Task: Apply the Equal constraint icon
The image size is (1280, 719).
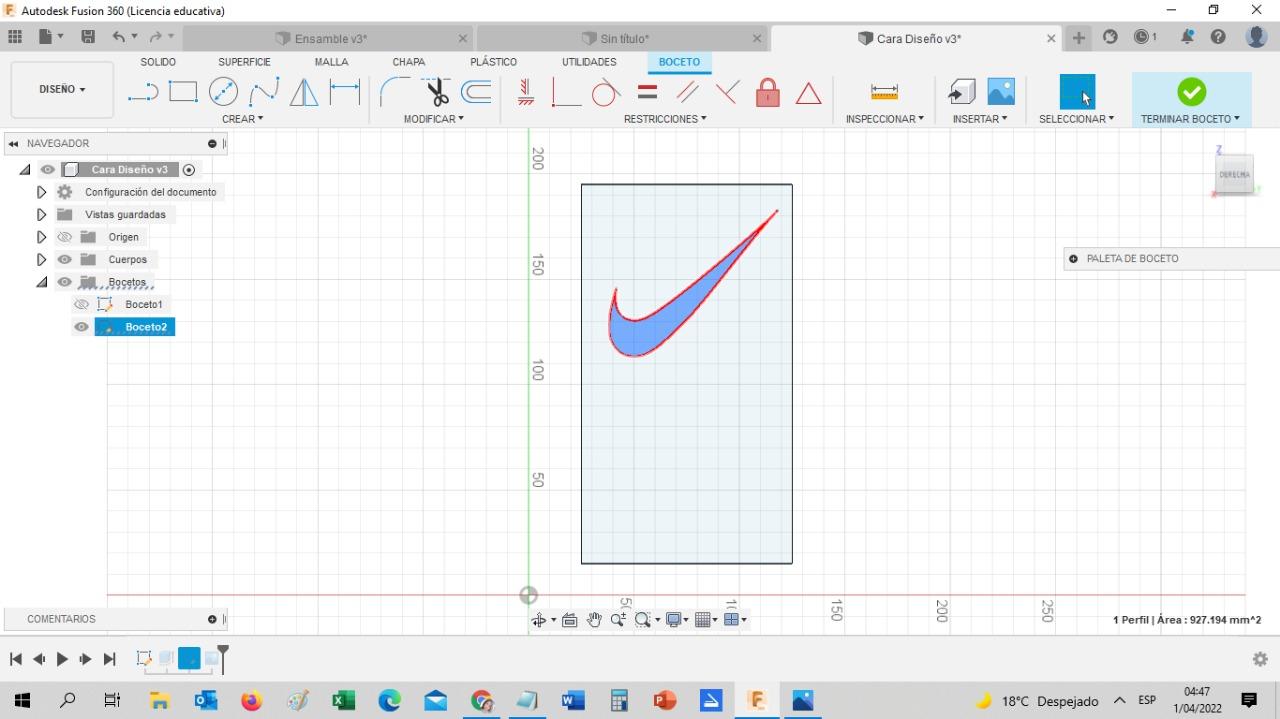Action: pyautogui.click(x=647, y=92)
